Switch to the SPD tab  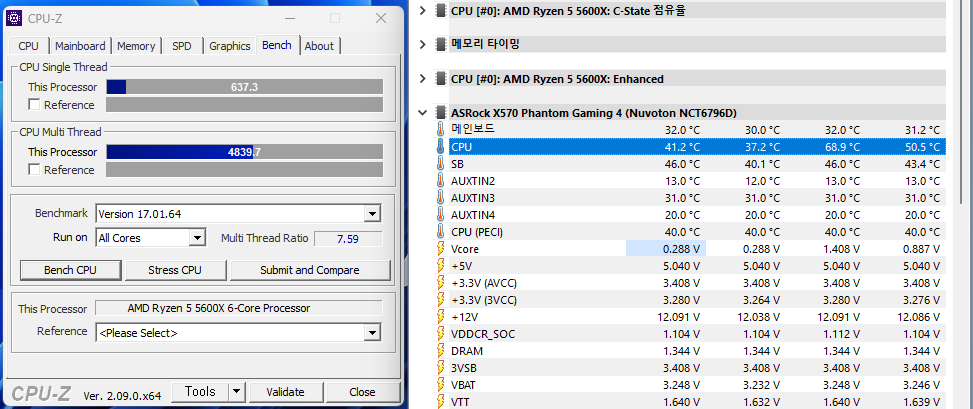[182, 46]
